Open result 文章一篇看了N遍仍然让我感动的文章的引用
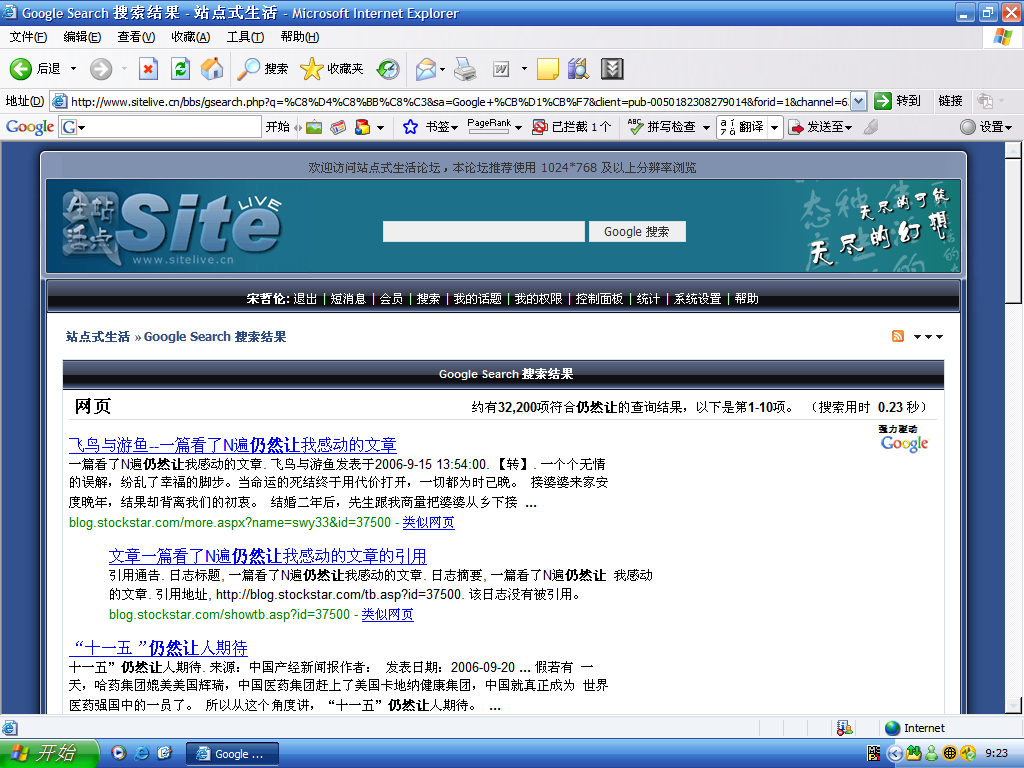The width and height of the screenshot is (1024, 768). (x=267, y=556)
